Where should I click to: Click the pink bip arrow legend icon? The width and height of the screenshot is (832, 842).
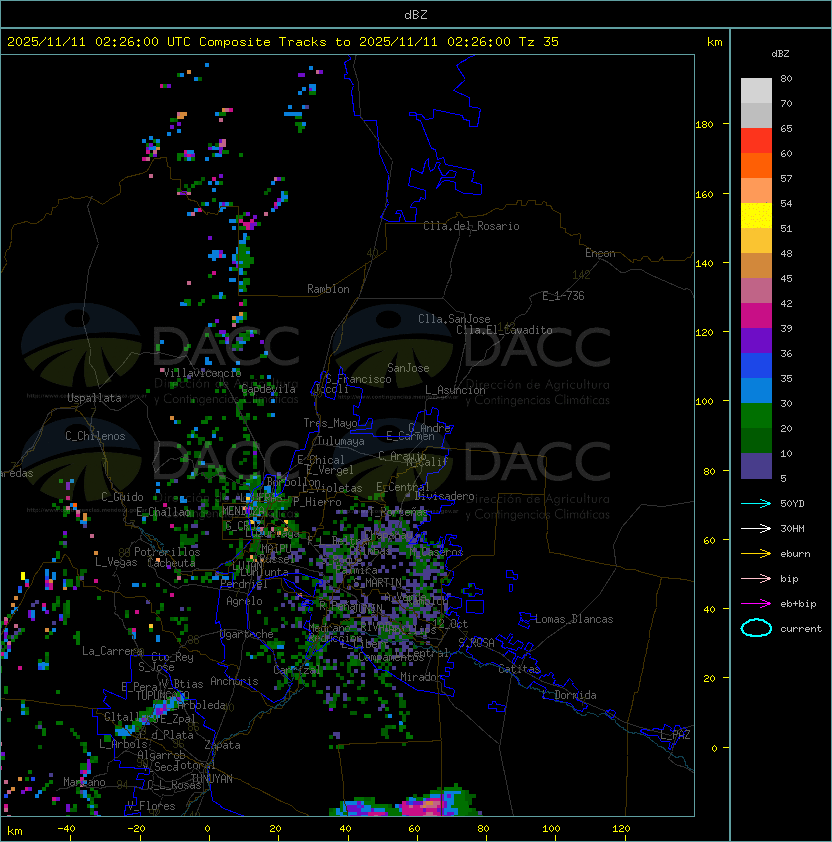pyautogui.click(x=756, y=578)
